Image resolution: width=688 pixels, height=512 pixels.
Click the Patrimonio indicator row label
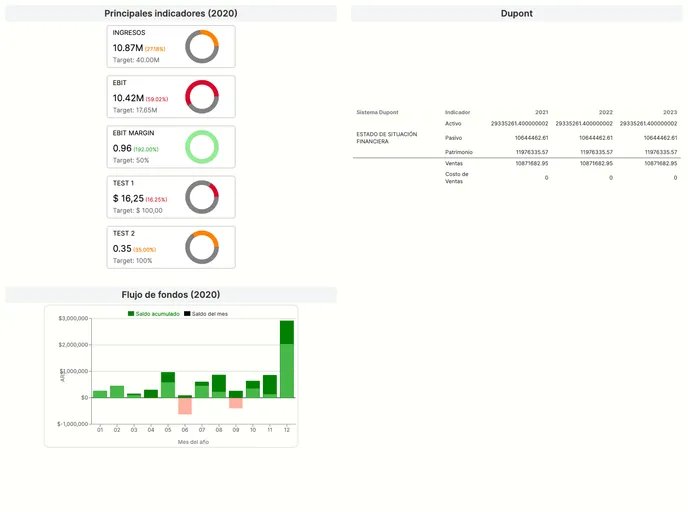459,152
